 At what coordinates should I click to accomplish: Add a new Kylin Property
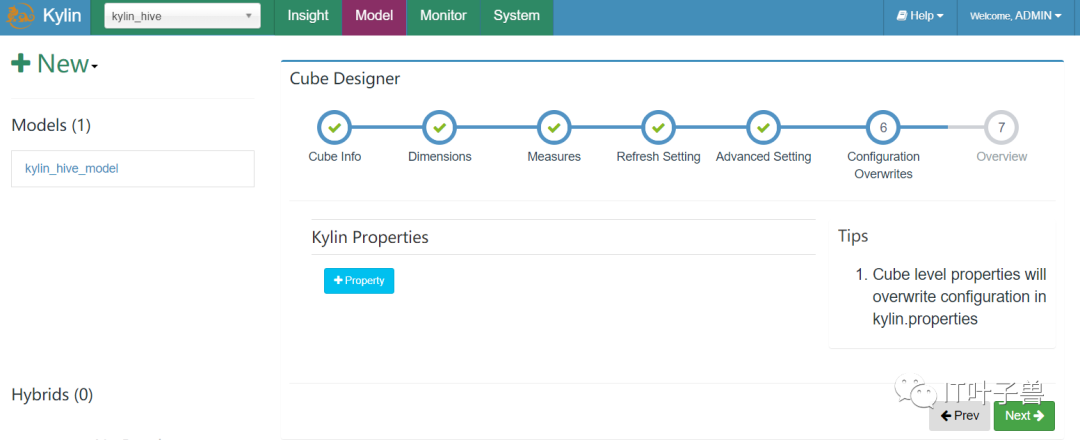359,281
